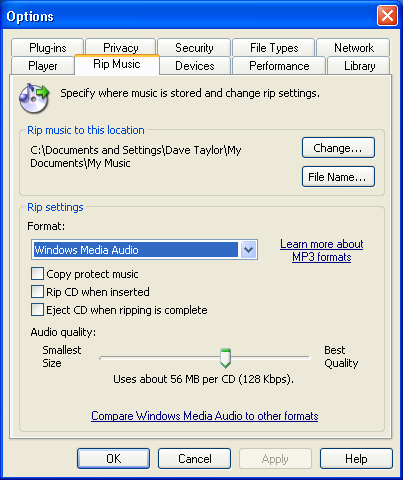Select the Player tab
The width and height of the screenshot is (403, 480).
tap(43, 66)
